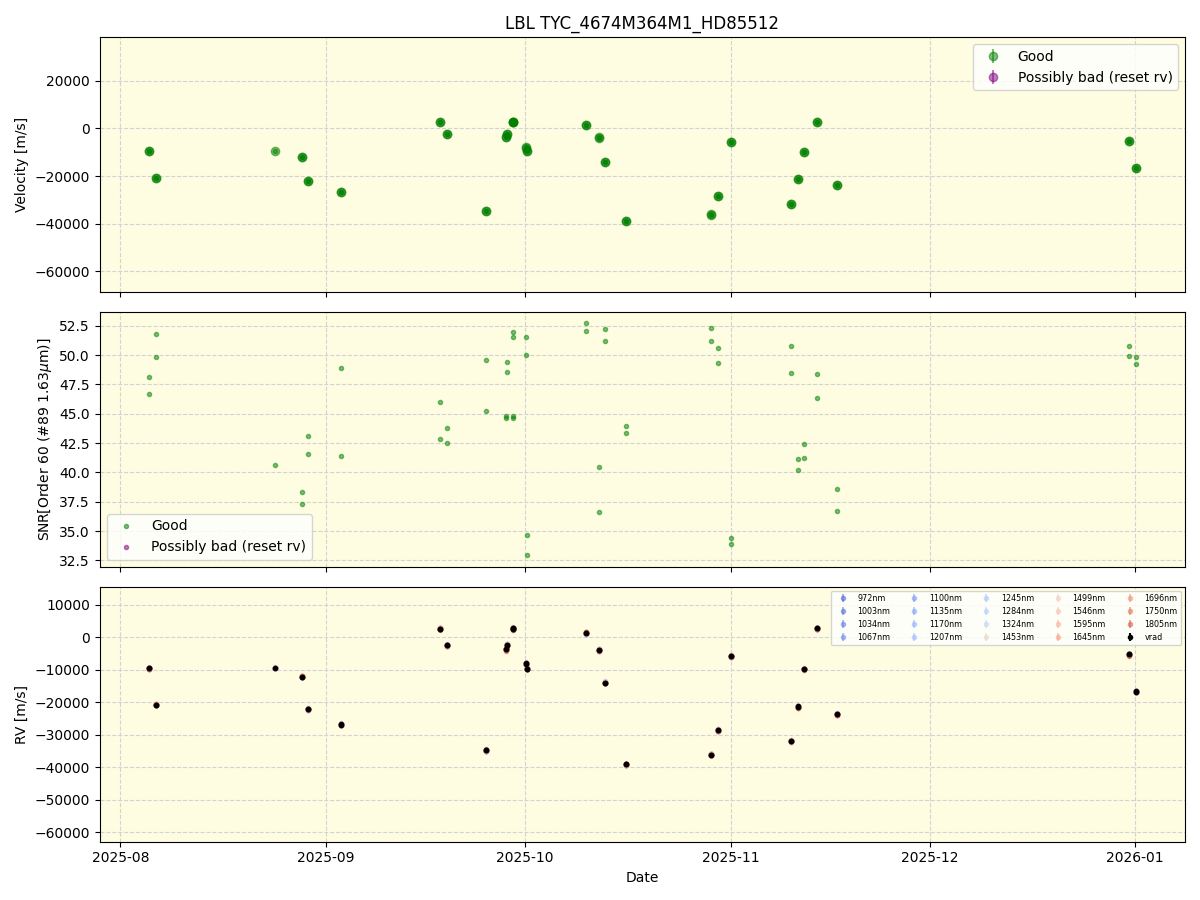The image size is (1200, 900).
Task: Click the 1003nm legend label
Action: click(873, 611)
